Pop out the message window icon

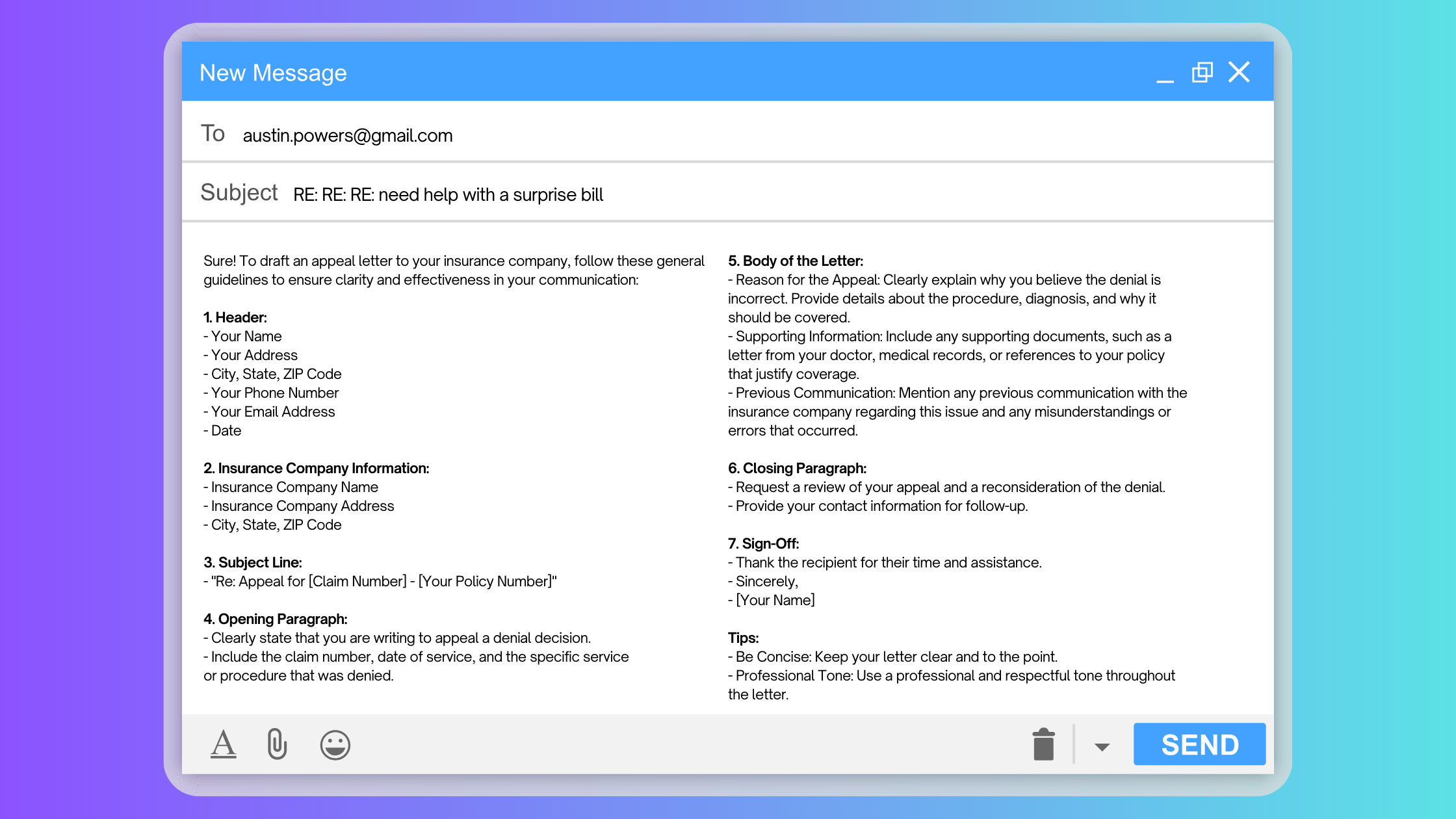(x=1202, y=72)
